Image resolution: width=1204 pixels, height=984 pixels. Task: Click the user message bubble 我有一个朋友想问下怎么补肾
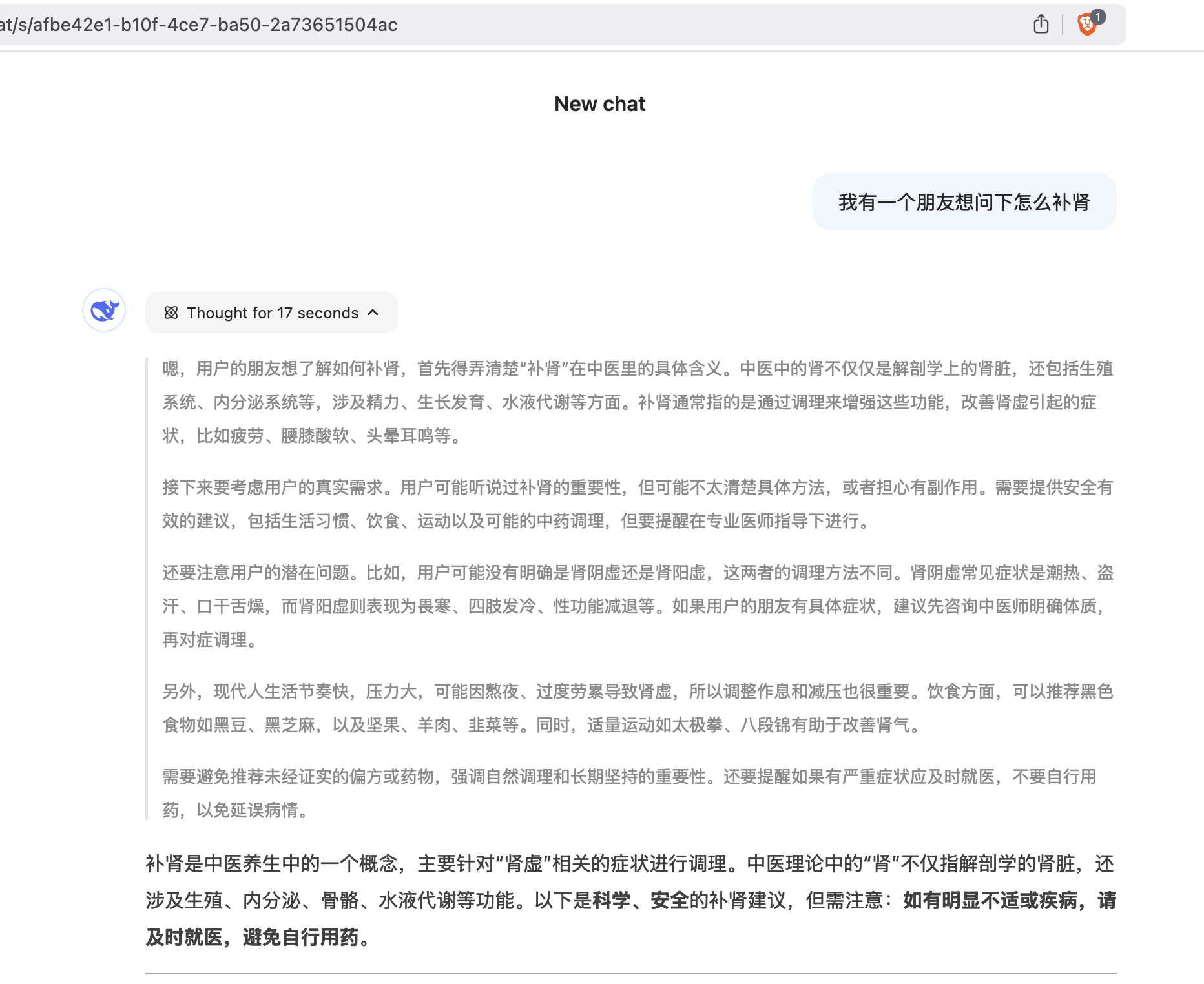click(964, 202)
